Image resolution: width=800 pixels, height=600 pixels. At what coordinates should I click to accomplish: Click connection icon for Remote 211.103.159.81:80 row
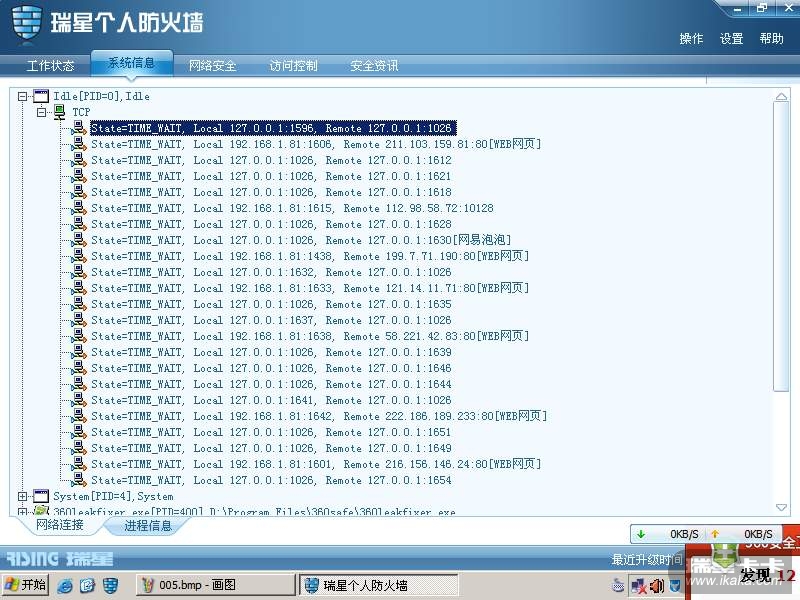point(79,144)
